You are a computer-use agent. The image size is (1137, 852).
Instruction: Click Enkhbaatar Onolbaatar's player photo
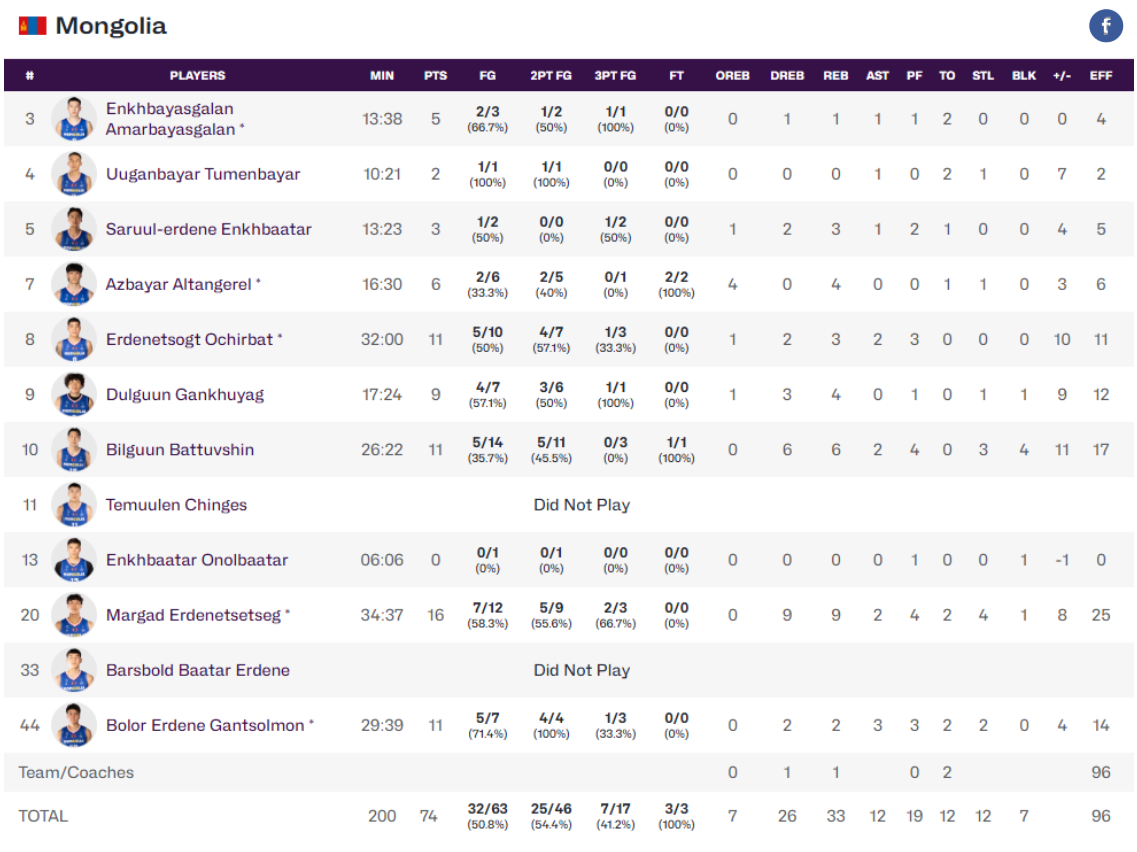click(74, 560)
